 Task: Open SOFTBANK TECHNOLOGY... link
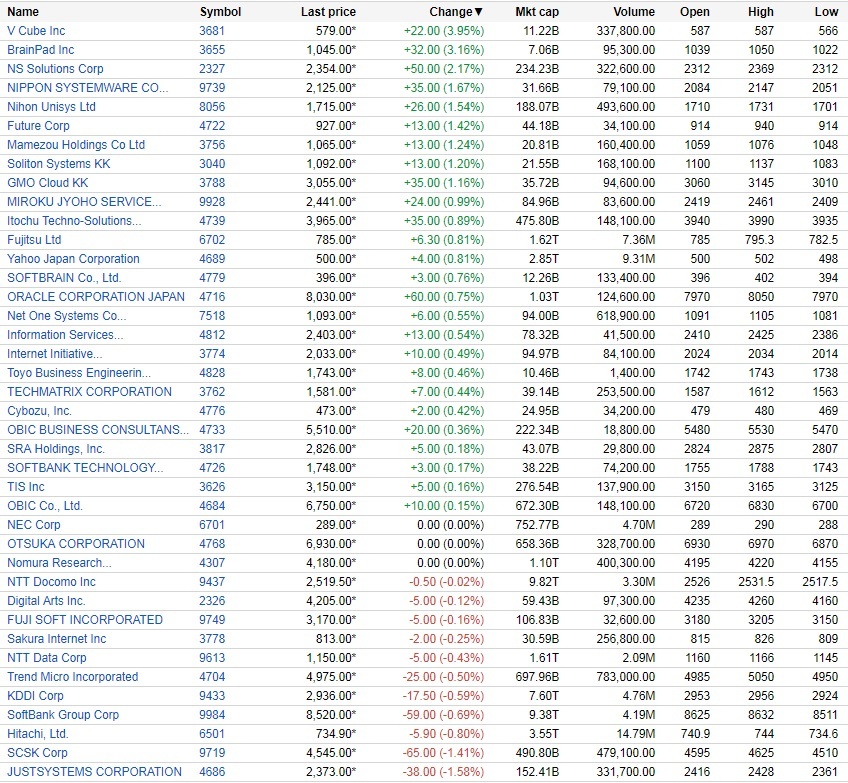point(85,468)
